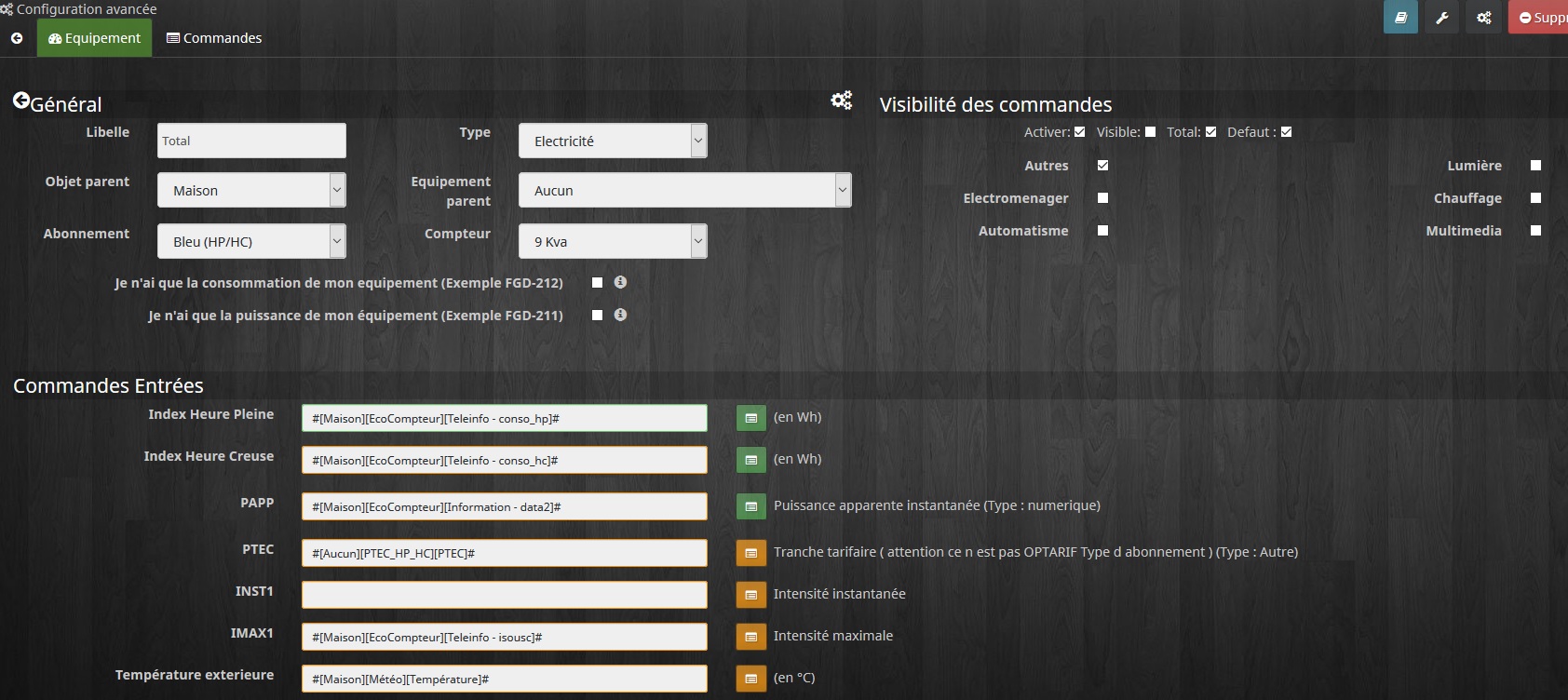Click the circle arrow icon next to Général
The width and height of the screenshot is (1568, 700).
pos(21,101)
